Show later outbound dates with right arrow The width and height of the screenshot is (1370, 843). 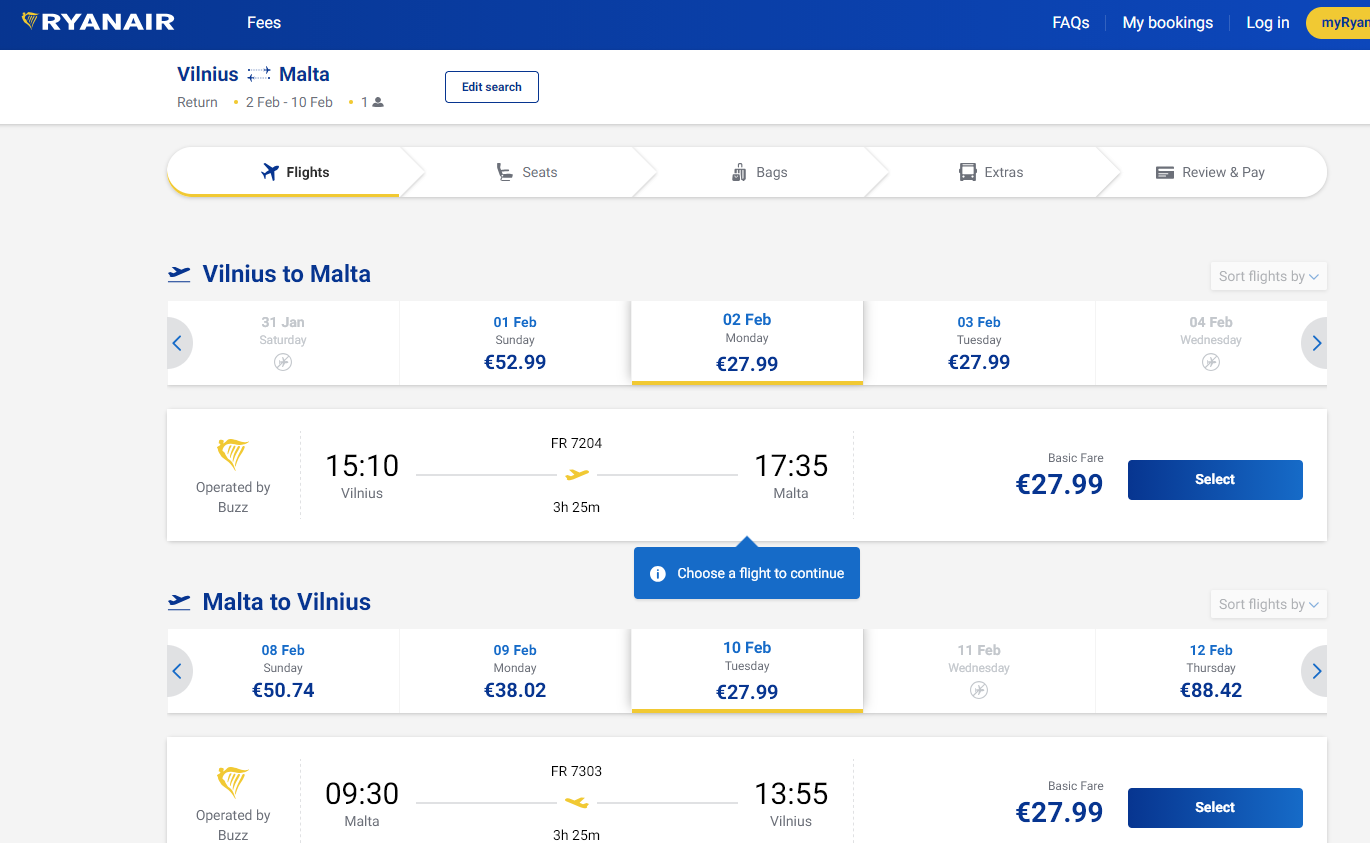coord(1316,343)
